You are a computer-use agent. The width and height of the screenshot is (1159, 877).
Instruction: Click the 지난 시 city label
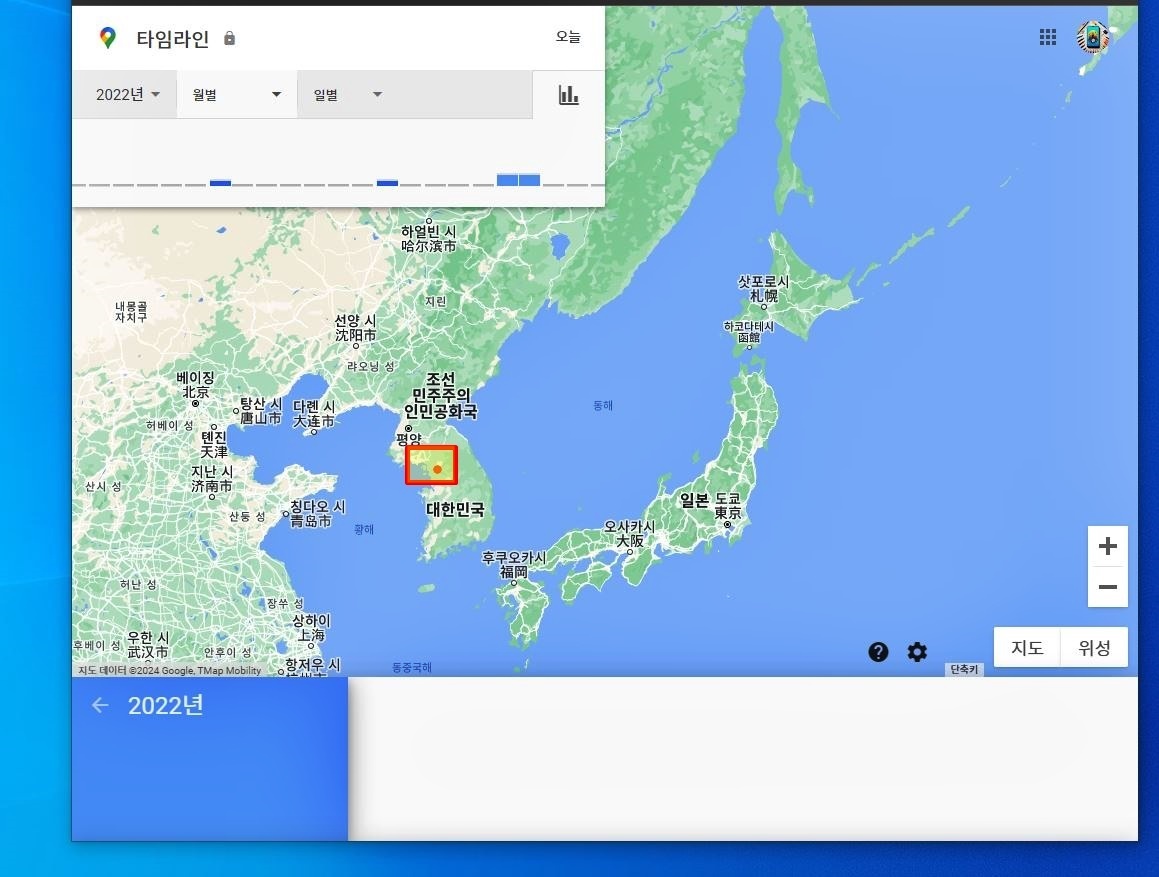211,478
